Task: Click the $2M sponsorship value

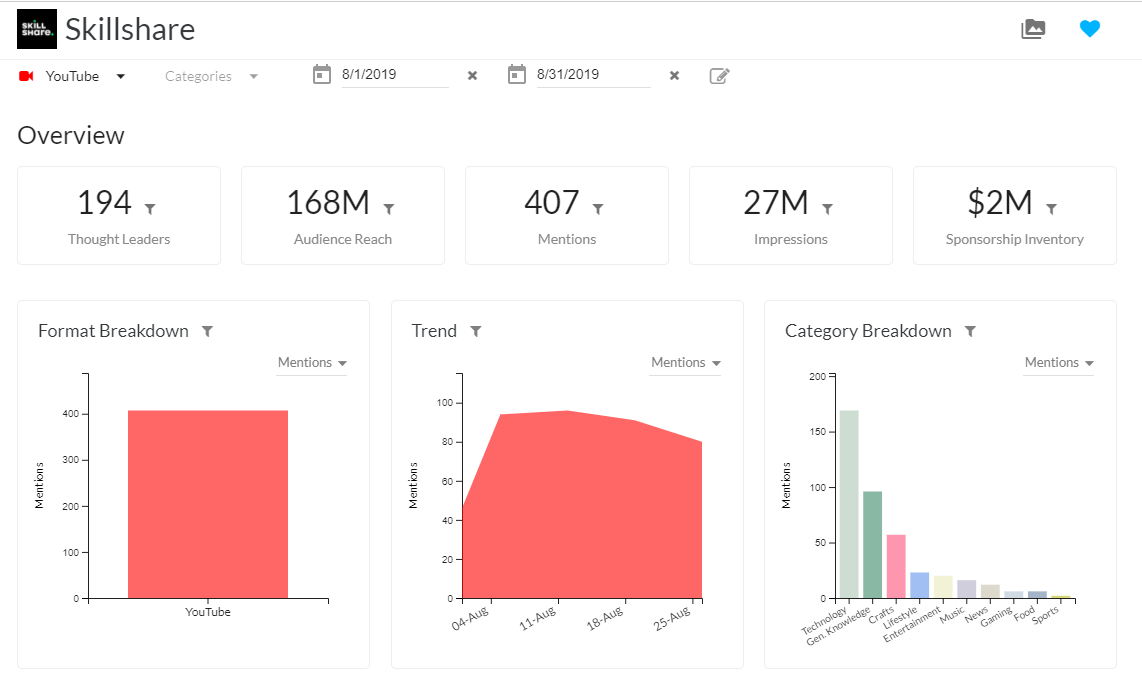Action: (1000, 203)
